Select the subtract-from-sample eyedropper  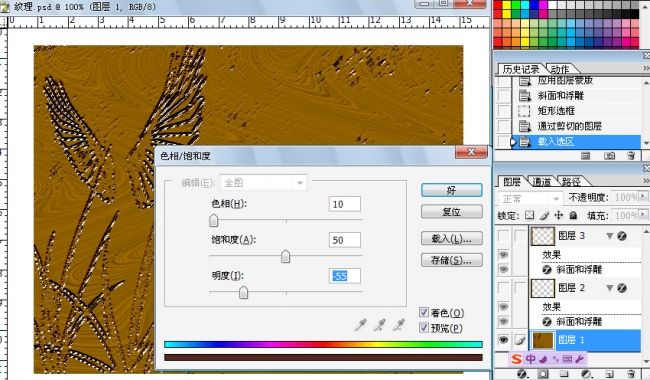(x=399, y=324)
